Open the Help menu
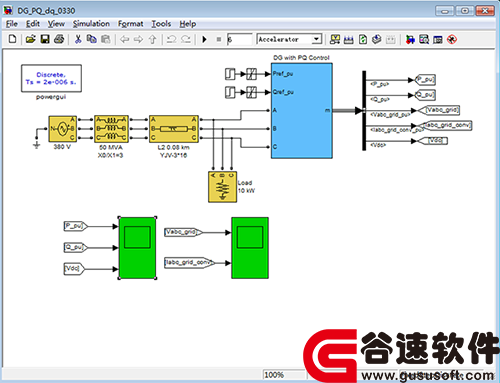This screenshot has width=500, height=383. (x=188, y=24)
